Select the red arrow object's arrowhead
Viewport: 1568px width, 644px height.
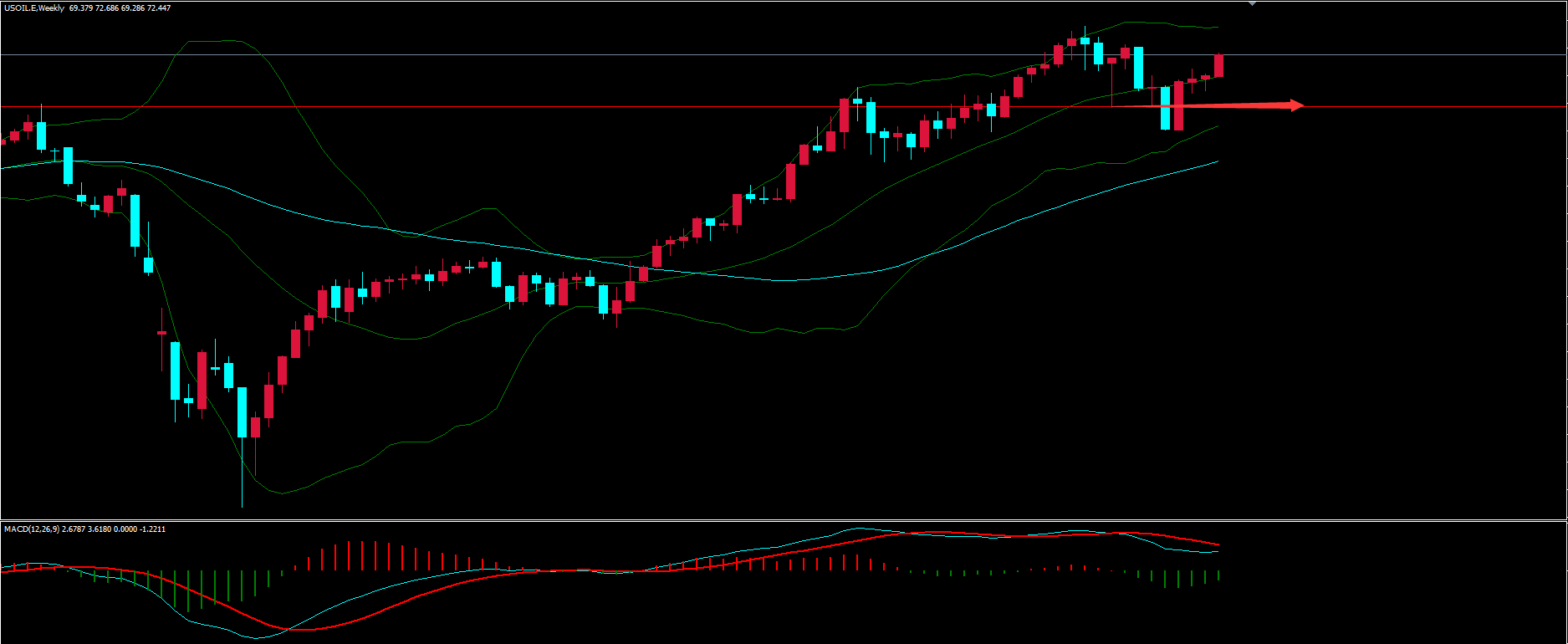(x=1296, y=105)
